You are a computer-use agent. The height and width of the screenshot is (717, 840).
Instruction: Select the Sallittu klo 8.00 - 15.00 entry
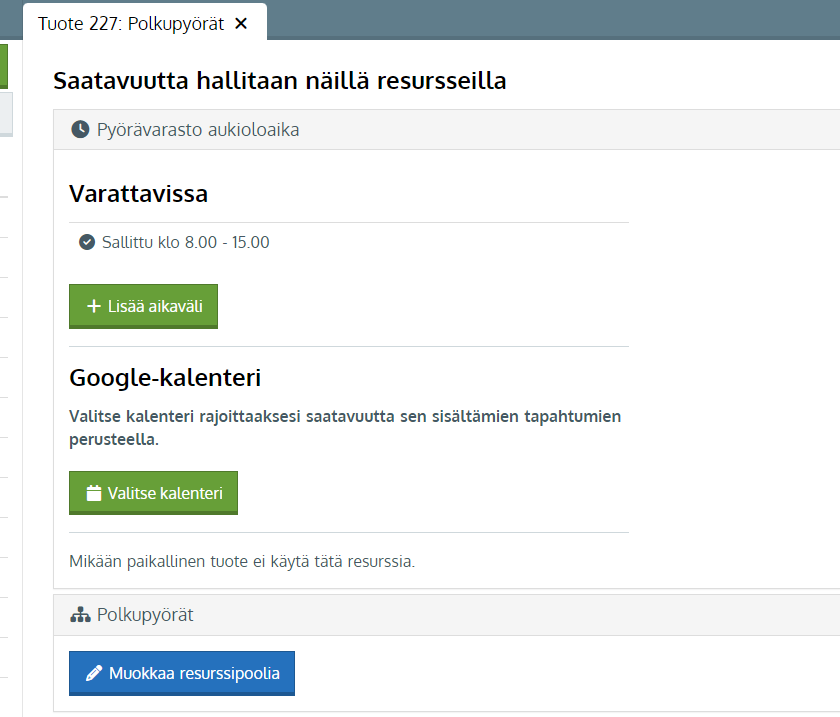[x=174, y=242]
